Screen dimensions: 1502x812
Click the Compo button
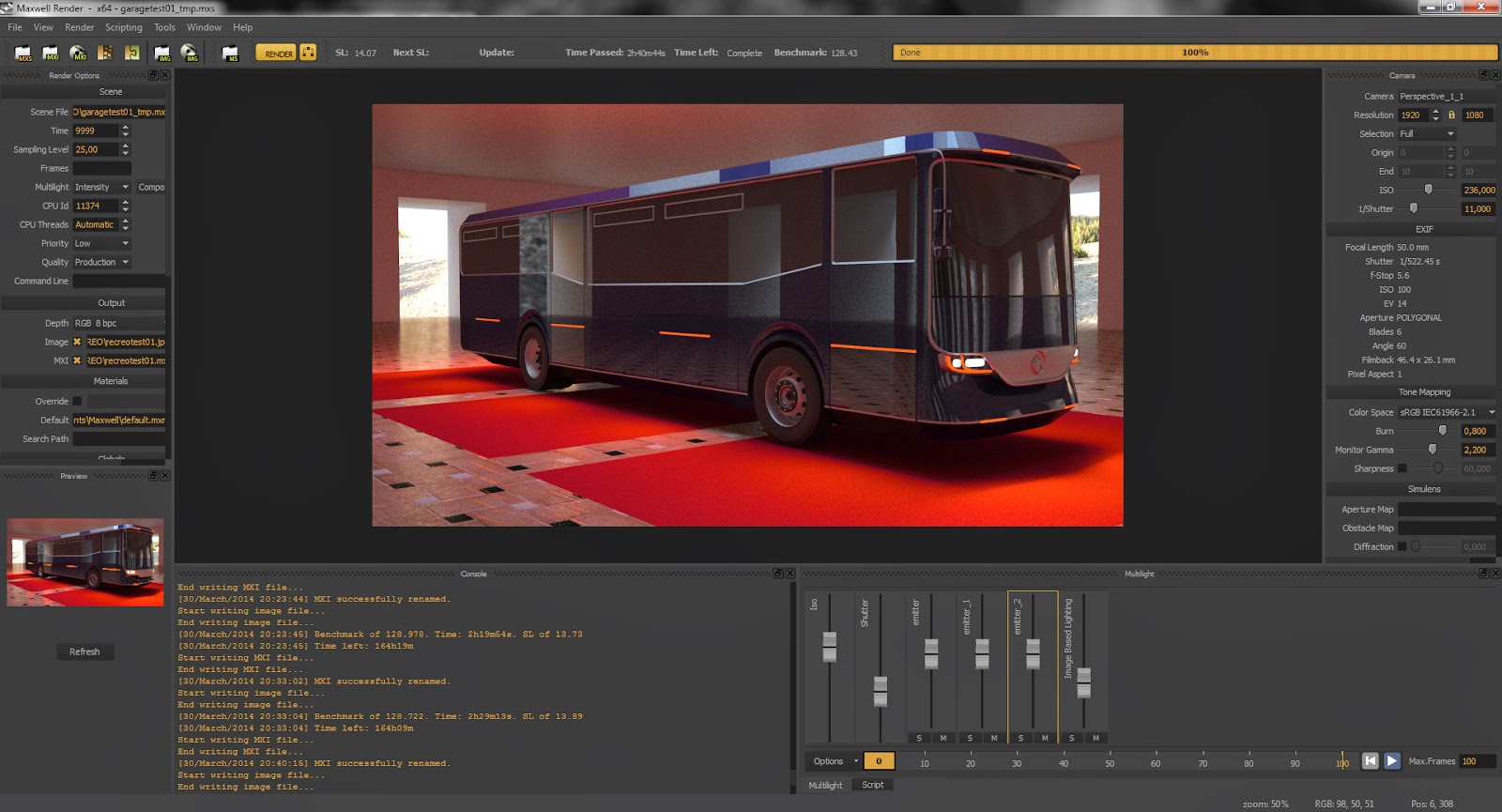(x=151, y=187)
